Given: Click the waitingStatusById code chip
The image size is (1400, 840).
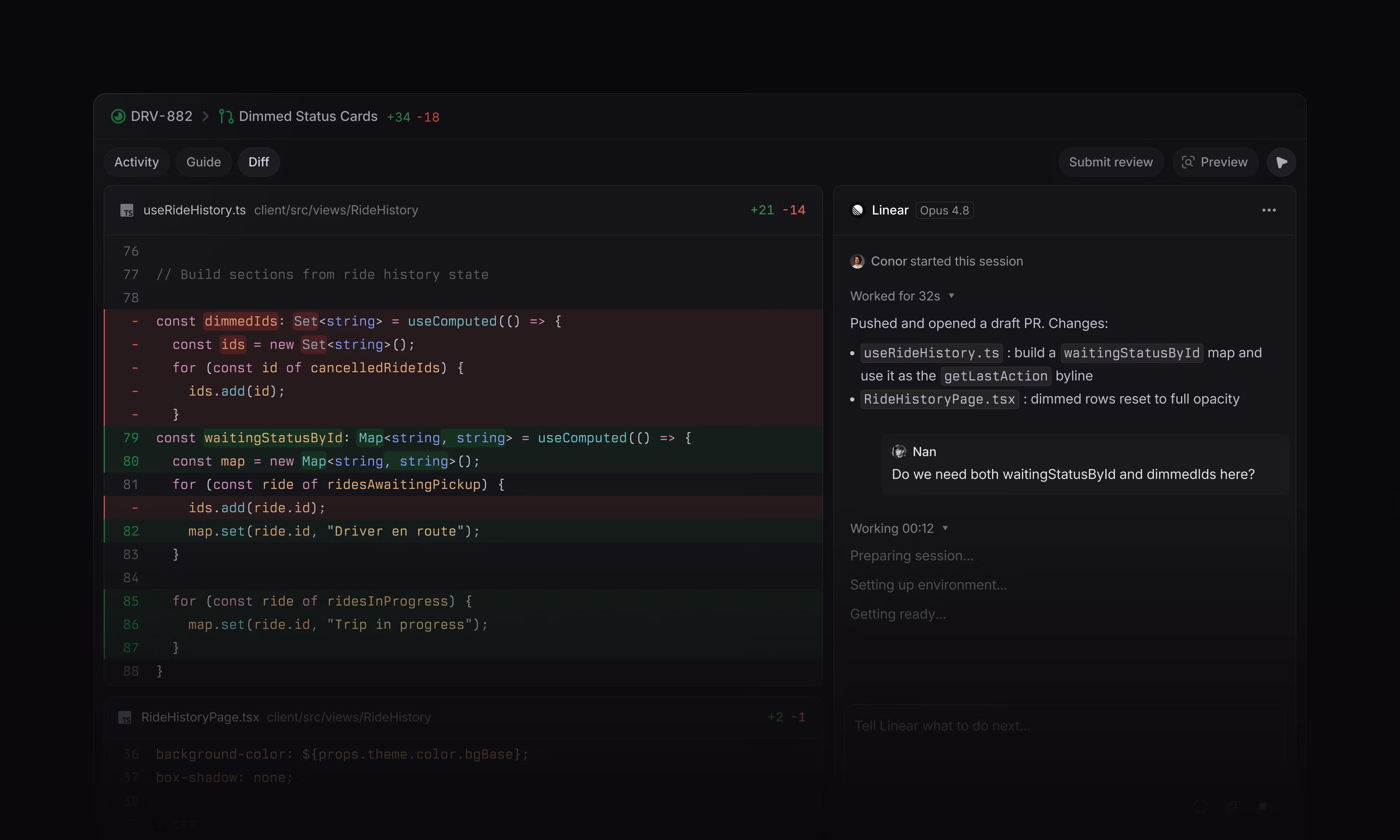Looking at the screenshot, I should (1131, 353).
